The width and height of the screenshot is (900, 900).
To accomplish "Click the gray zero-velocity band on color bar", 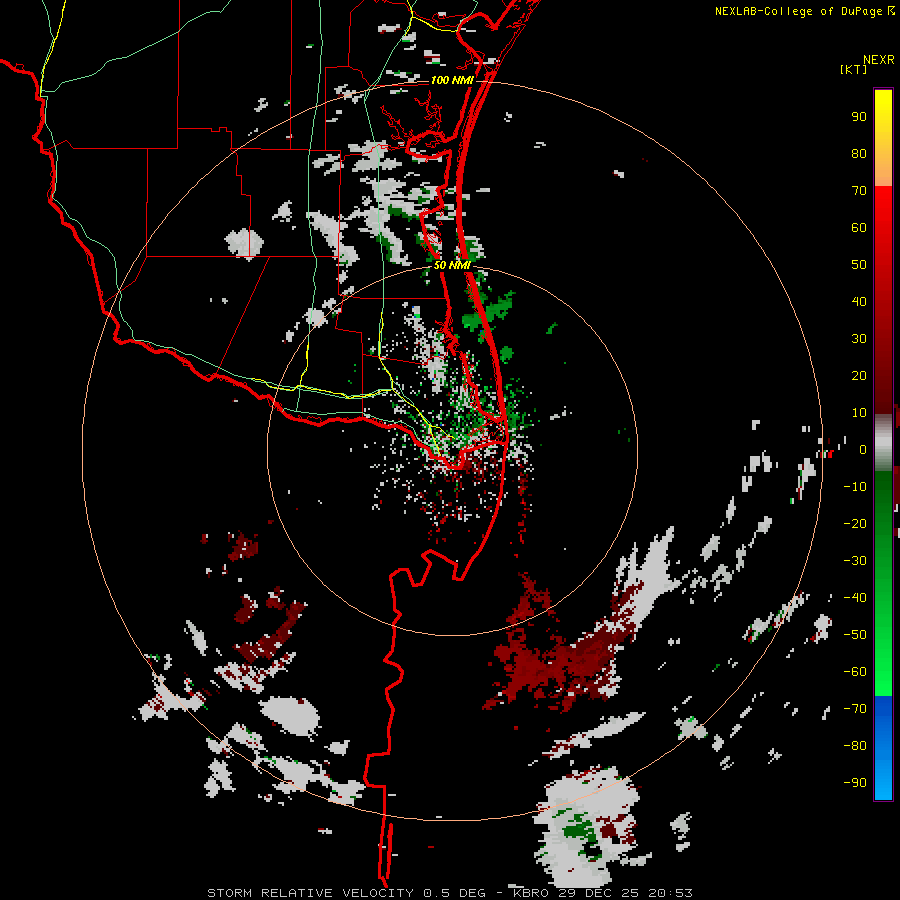I will (883, 442).
